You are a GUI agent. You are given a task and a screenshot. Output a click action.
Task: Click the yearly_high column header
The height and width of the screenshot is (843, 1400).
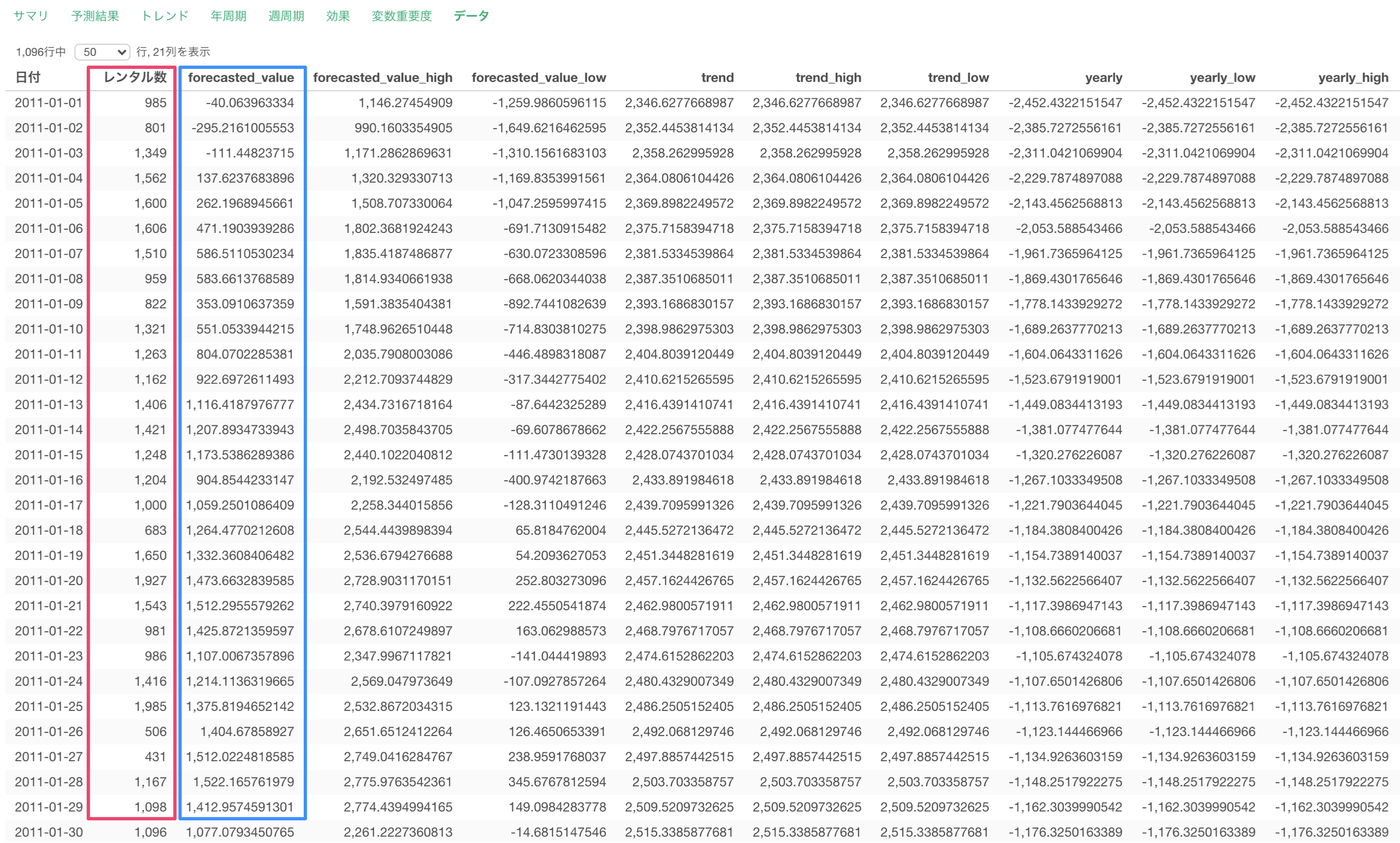pyautogui.click(x=1353, y=77)
